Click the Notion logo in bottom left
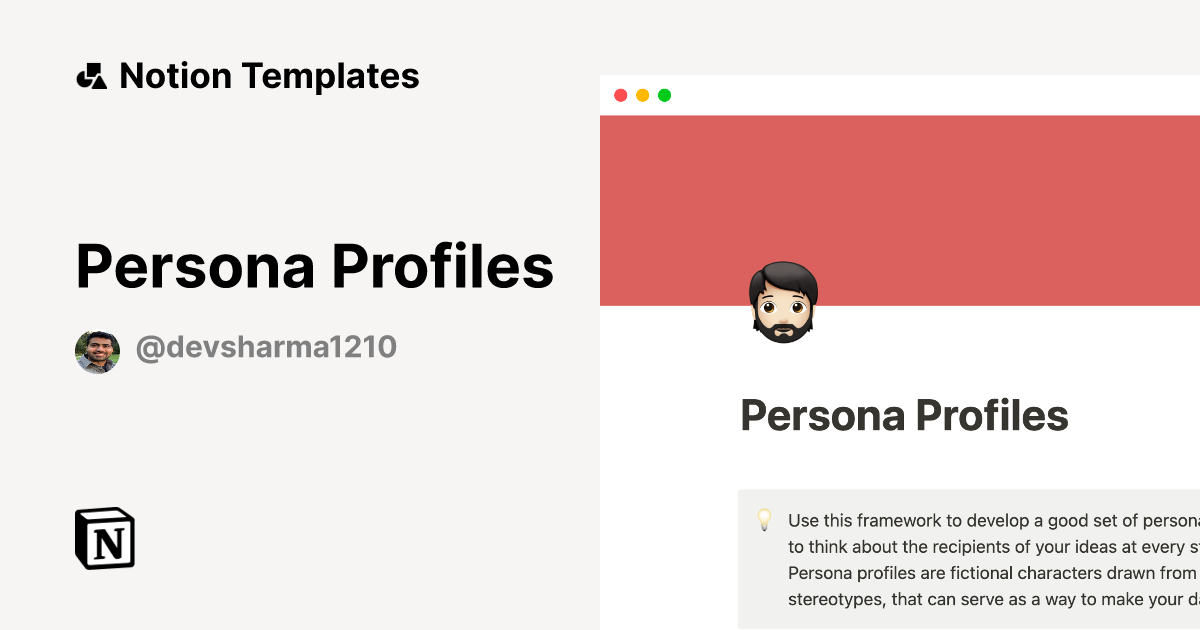This screenshot has height=630, width=1200. pyautogui.click(x=105, y=539)
